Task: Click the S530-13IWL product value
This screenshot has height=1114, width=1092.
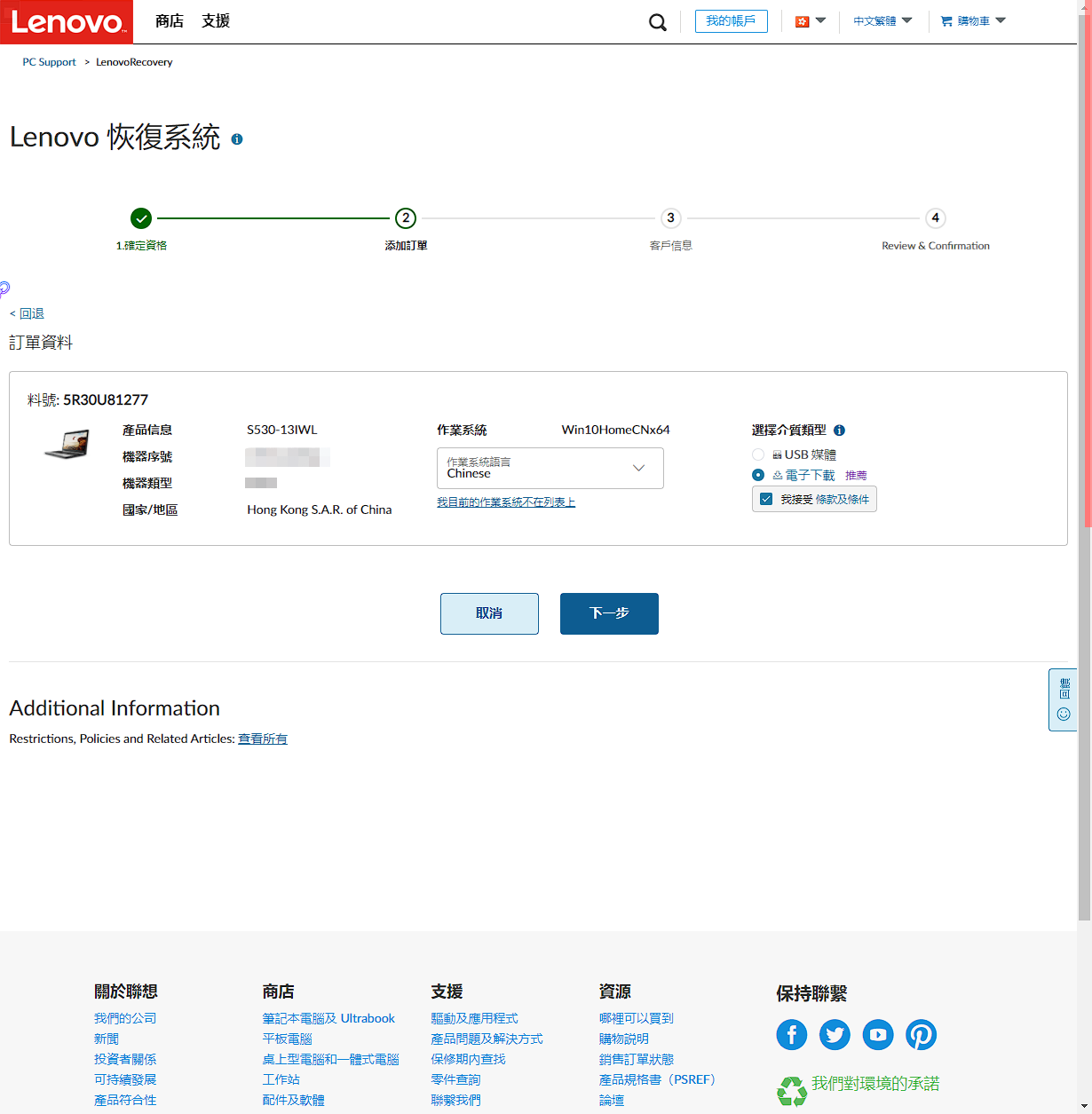Action: [282, 430]
